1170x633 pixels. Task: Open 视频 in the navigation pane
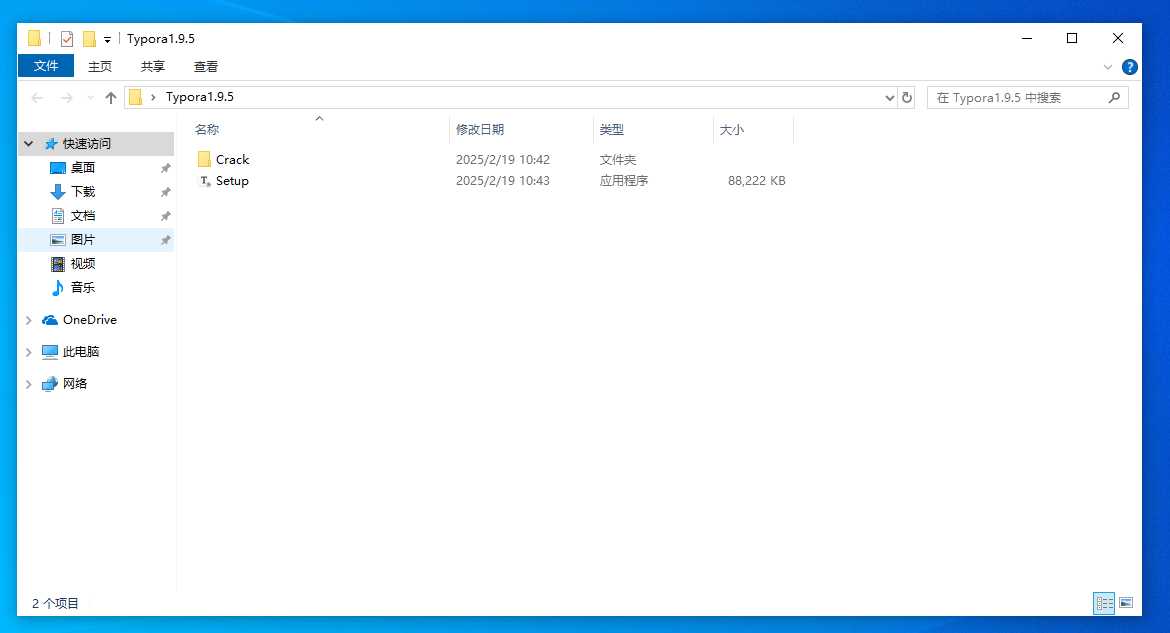click(82, 264)
